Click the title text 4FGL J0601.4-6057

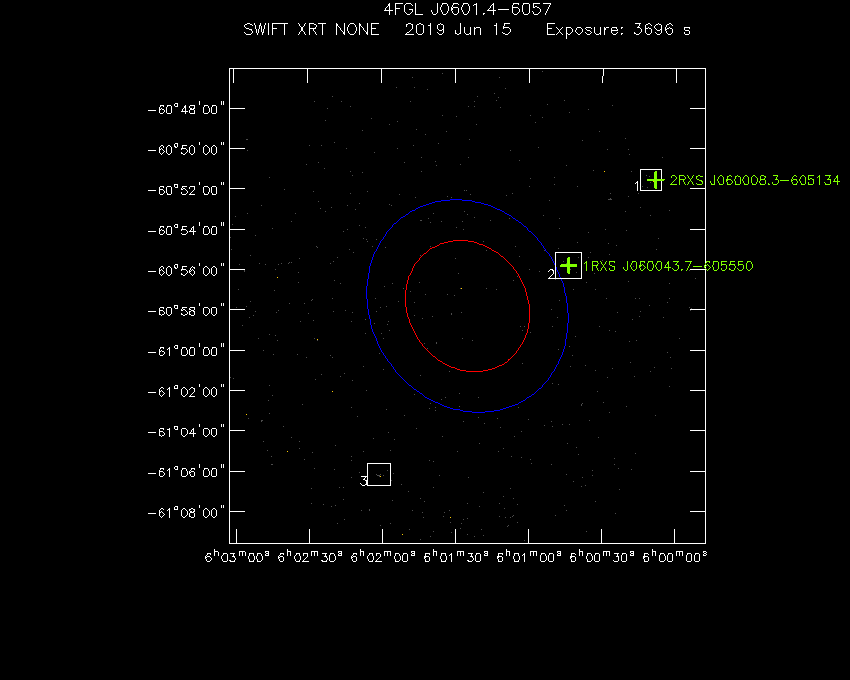[467, 9]
